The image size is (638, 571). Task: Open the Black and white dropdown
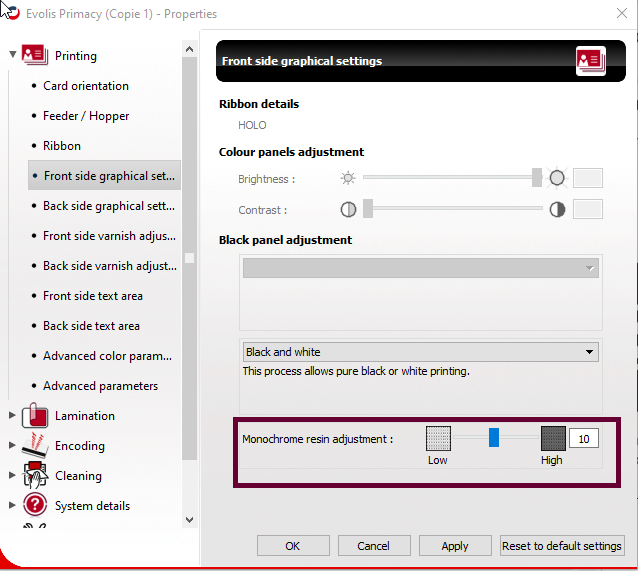421,352
